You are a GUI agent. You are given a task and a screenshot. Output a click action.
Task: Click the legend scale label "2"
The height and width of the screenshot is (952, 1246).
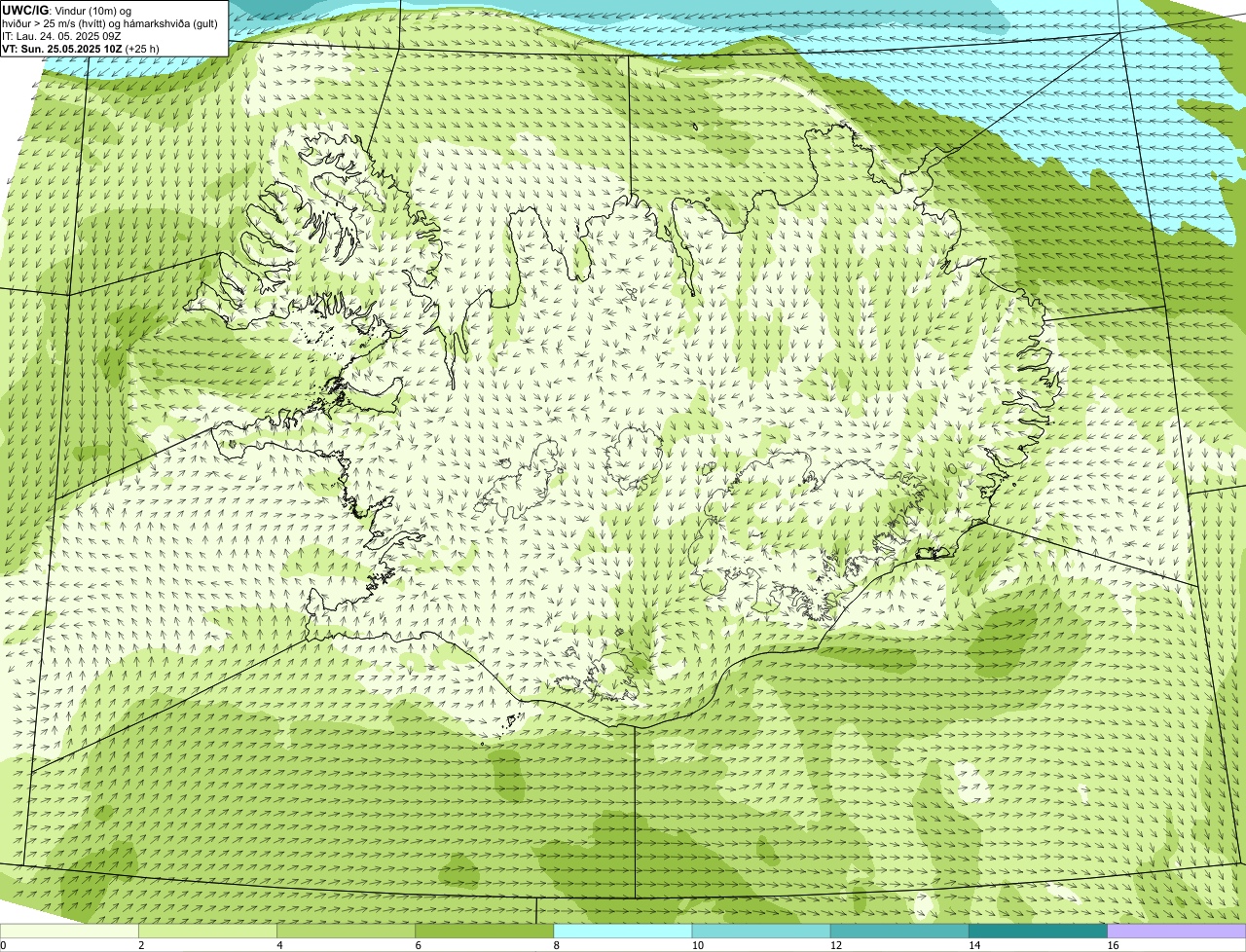click(141, 945)
